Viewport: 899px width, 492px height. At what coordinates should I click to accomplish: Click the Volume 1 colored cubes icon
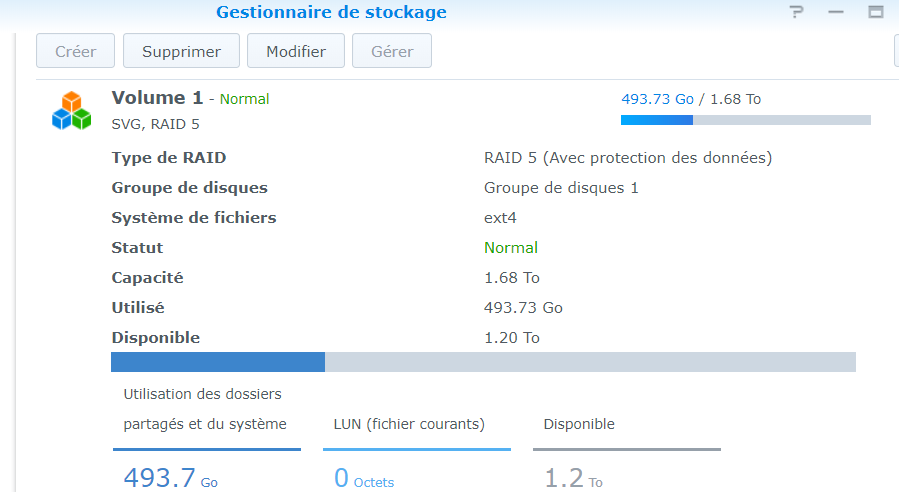click(x=71, y=110)
